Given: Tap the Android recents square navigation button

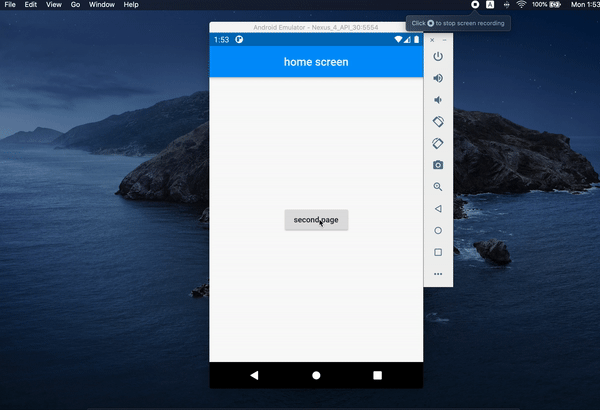Looking at the screenshot, I should tap(378, 375).
